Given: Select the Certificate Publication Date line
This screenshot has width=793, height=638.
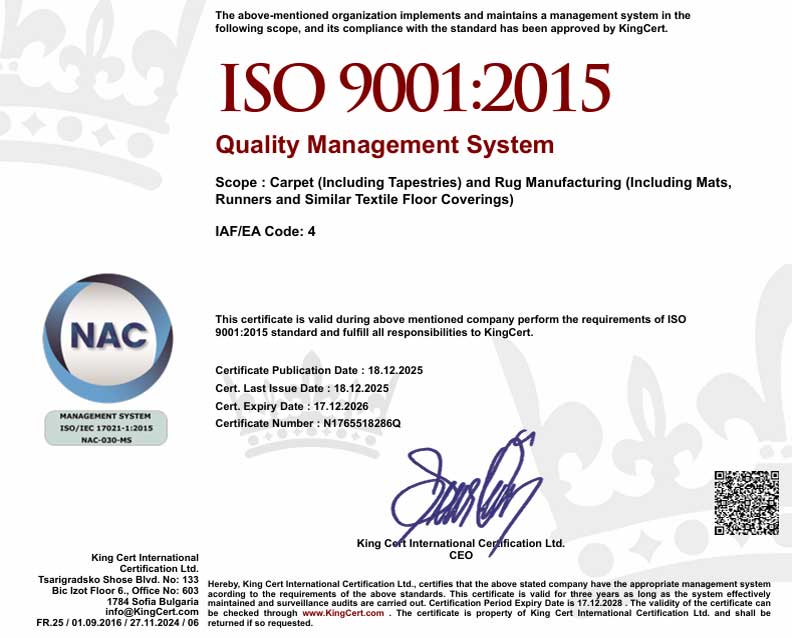Looking at the screenshot, I should [x=319, y=370].
